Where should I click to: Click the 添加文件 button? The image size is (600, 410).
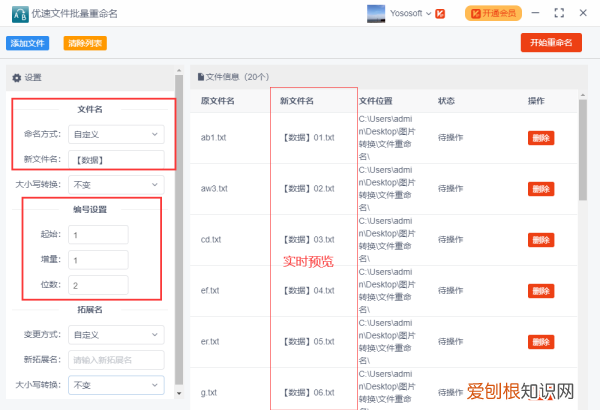[x=28, y=43]
